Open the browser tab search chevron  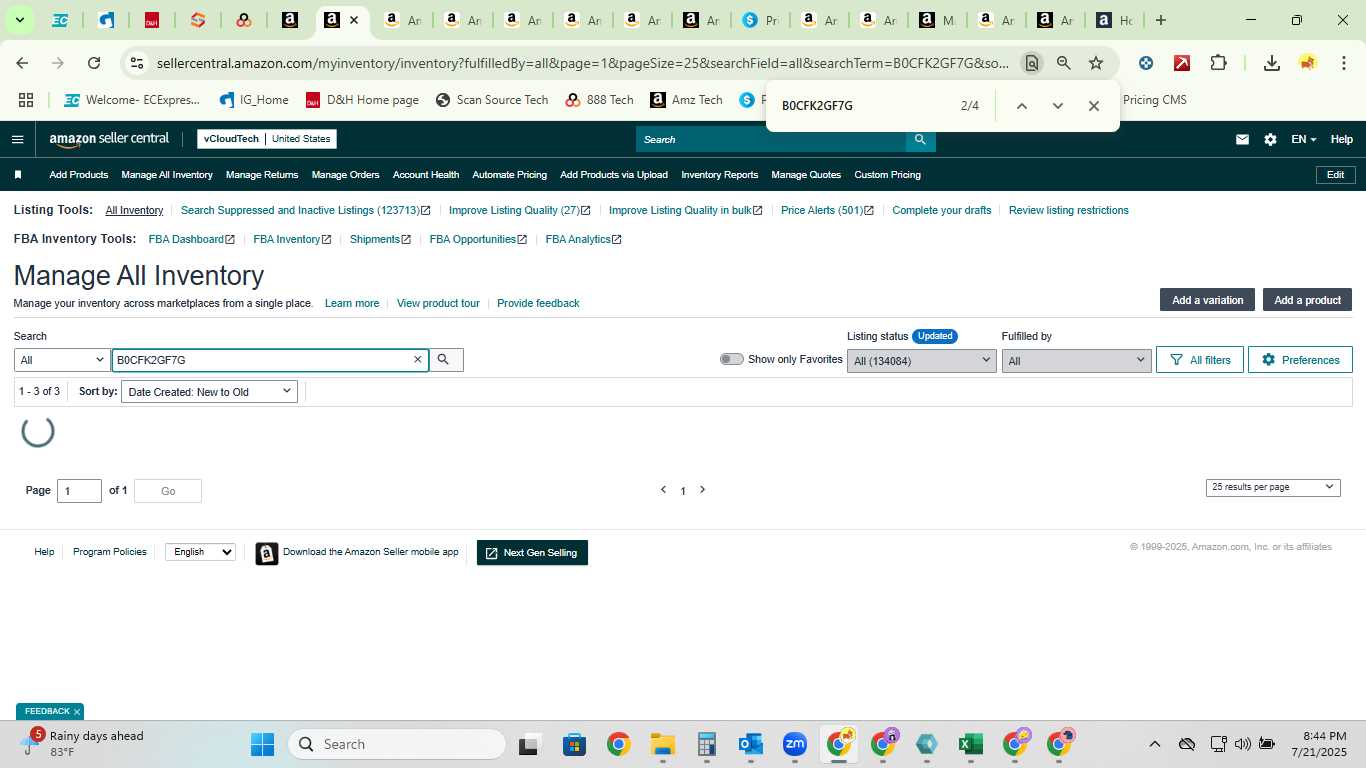[18, 20]
